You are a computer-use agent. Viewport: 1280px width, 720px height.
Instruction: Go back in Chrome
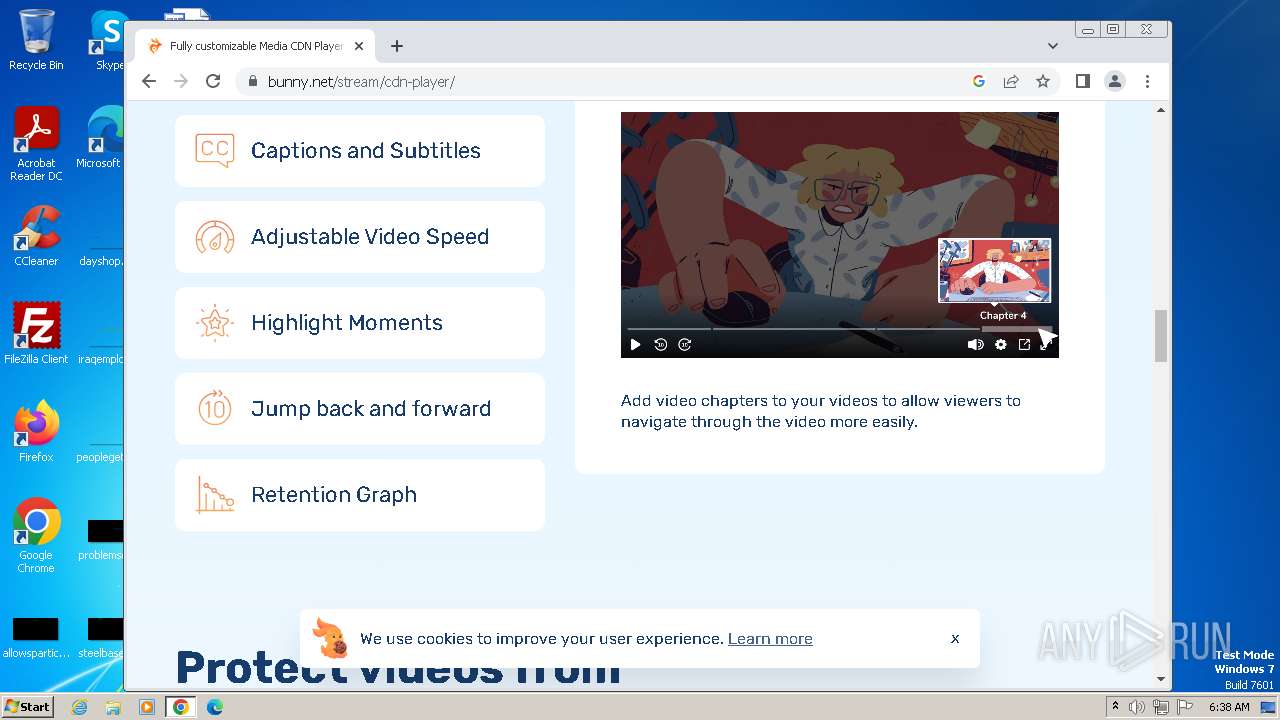(149, 81)
